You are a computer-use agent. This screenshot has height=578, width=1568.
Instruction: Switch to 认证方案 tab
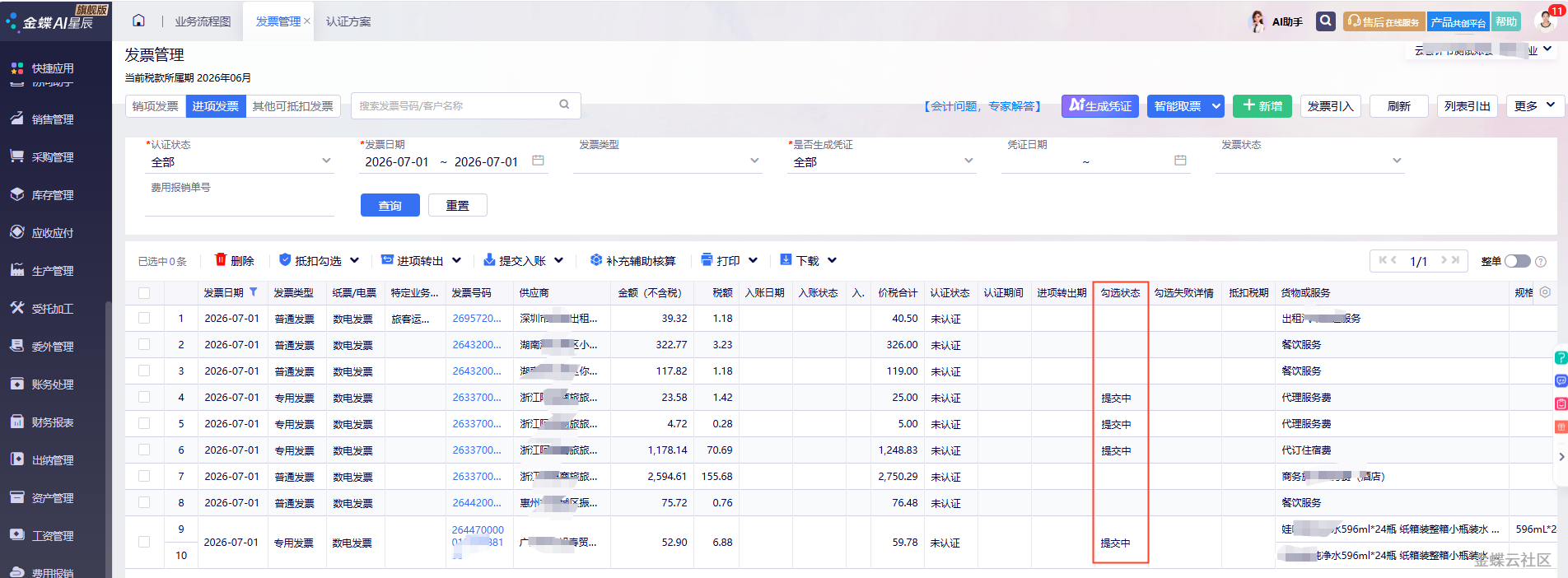click(x=348, y=21)
